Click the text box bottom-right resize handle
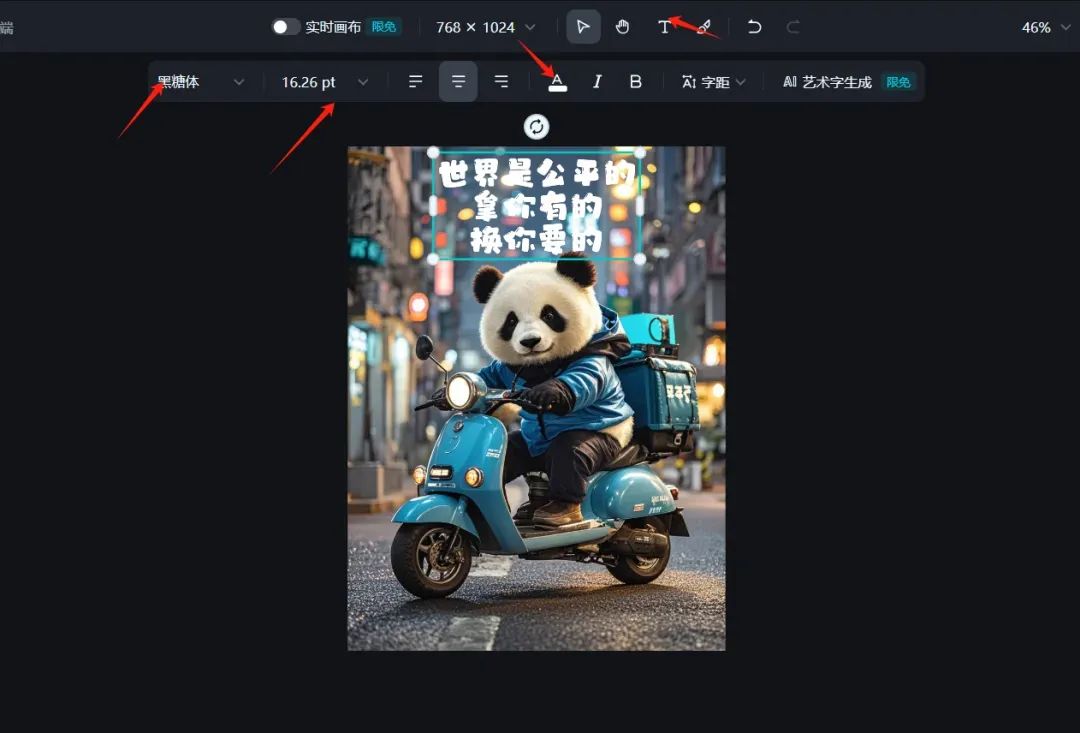This screenshot has height=733, width=1080. pos(640,259)
